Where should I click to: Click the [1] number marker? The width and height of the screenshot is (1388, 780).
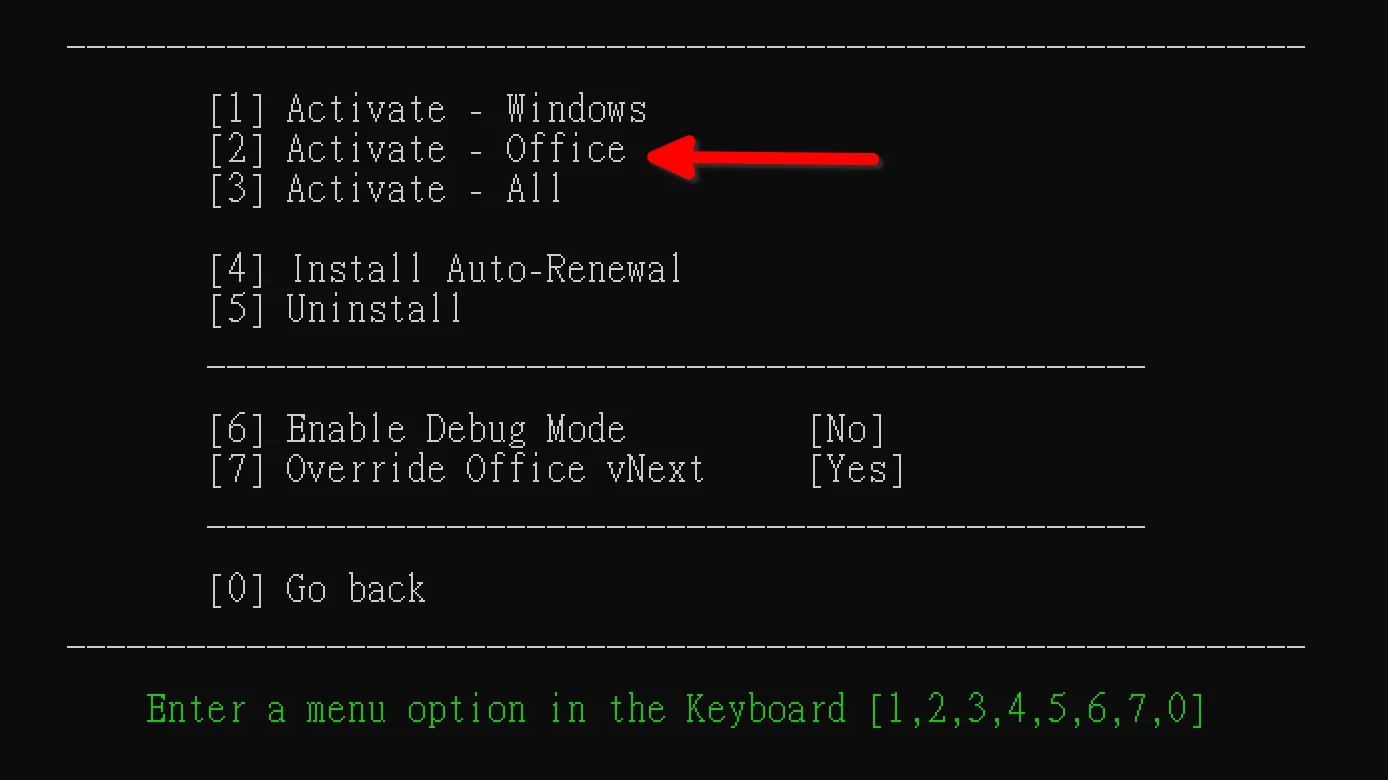click(237, 109)
